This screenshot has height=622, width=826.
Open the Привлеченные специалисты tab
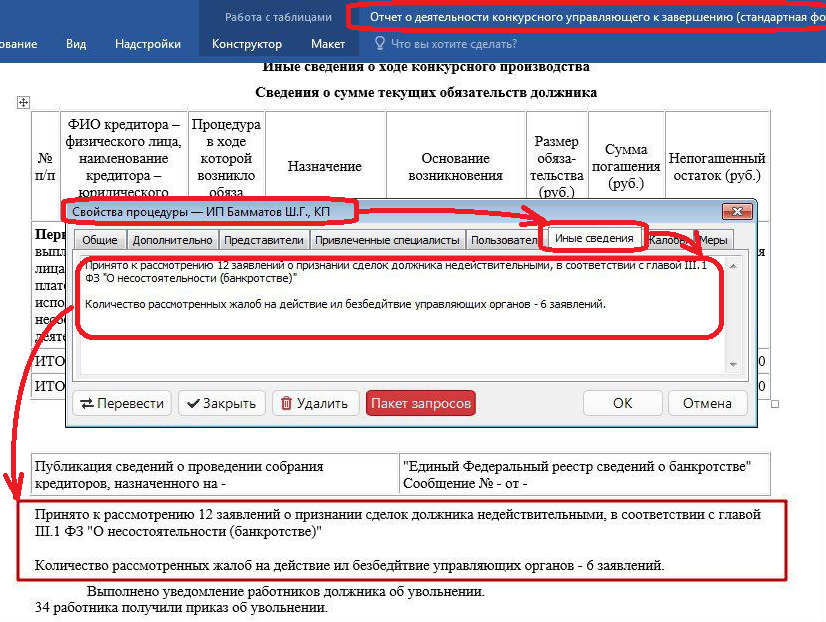pos(386,240)
